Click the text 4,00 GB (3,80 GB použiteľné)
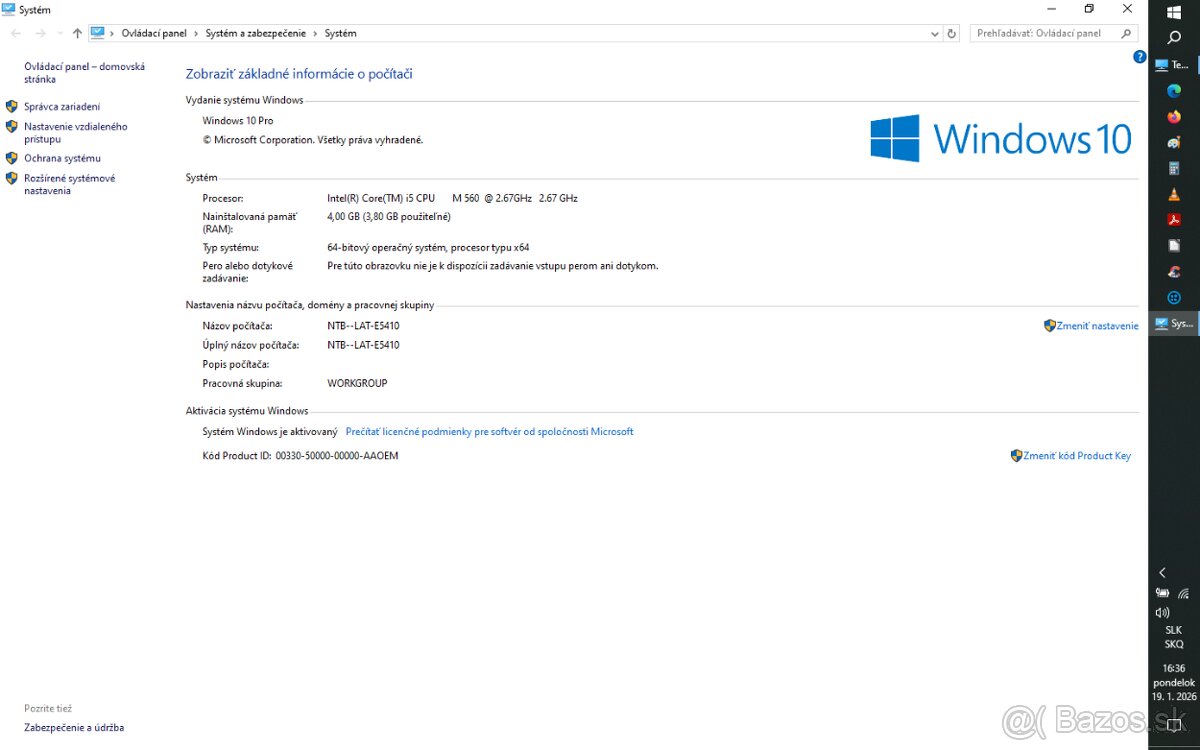 [389, 217]
